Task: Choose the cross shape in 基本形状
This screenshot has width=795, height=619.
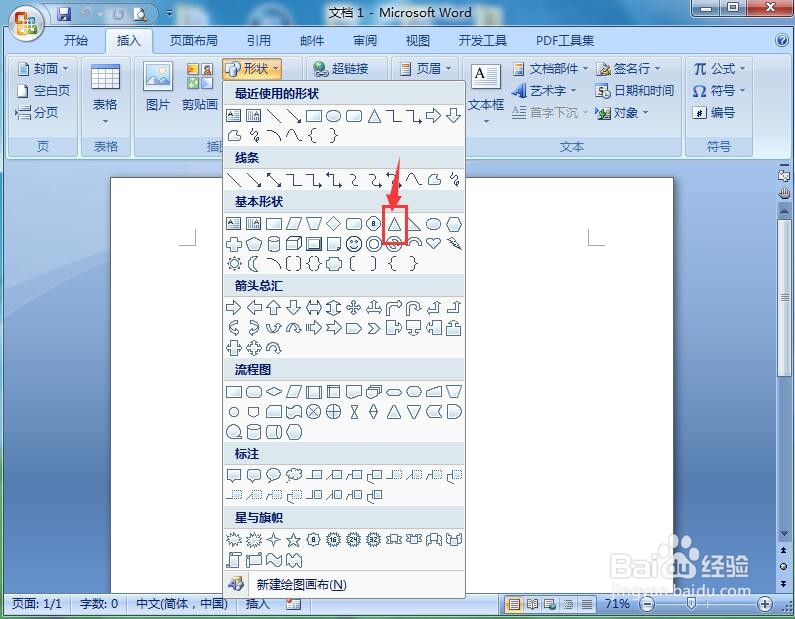Action: [x=234, y=244]
